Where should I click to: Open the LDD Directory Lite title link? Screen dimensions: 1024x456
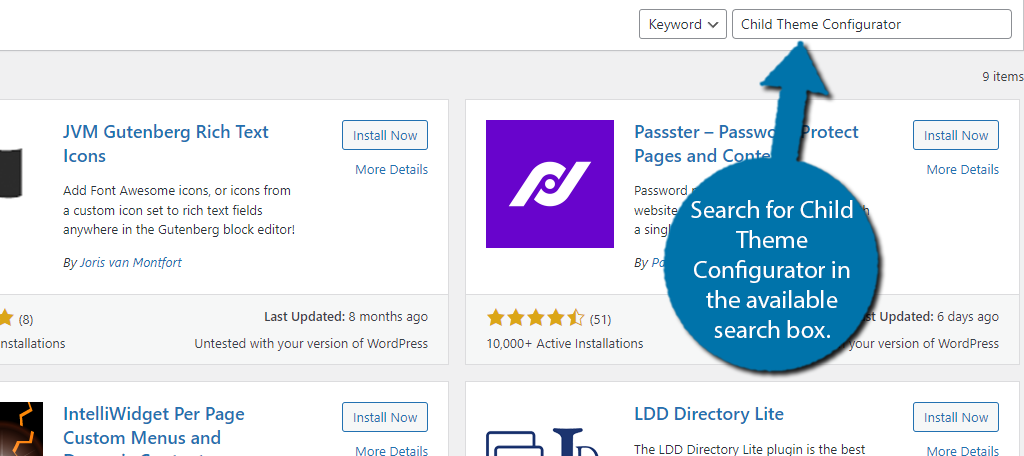[x=709, y=414]
